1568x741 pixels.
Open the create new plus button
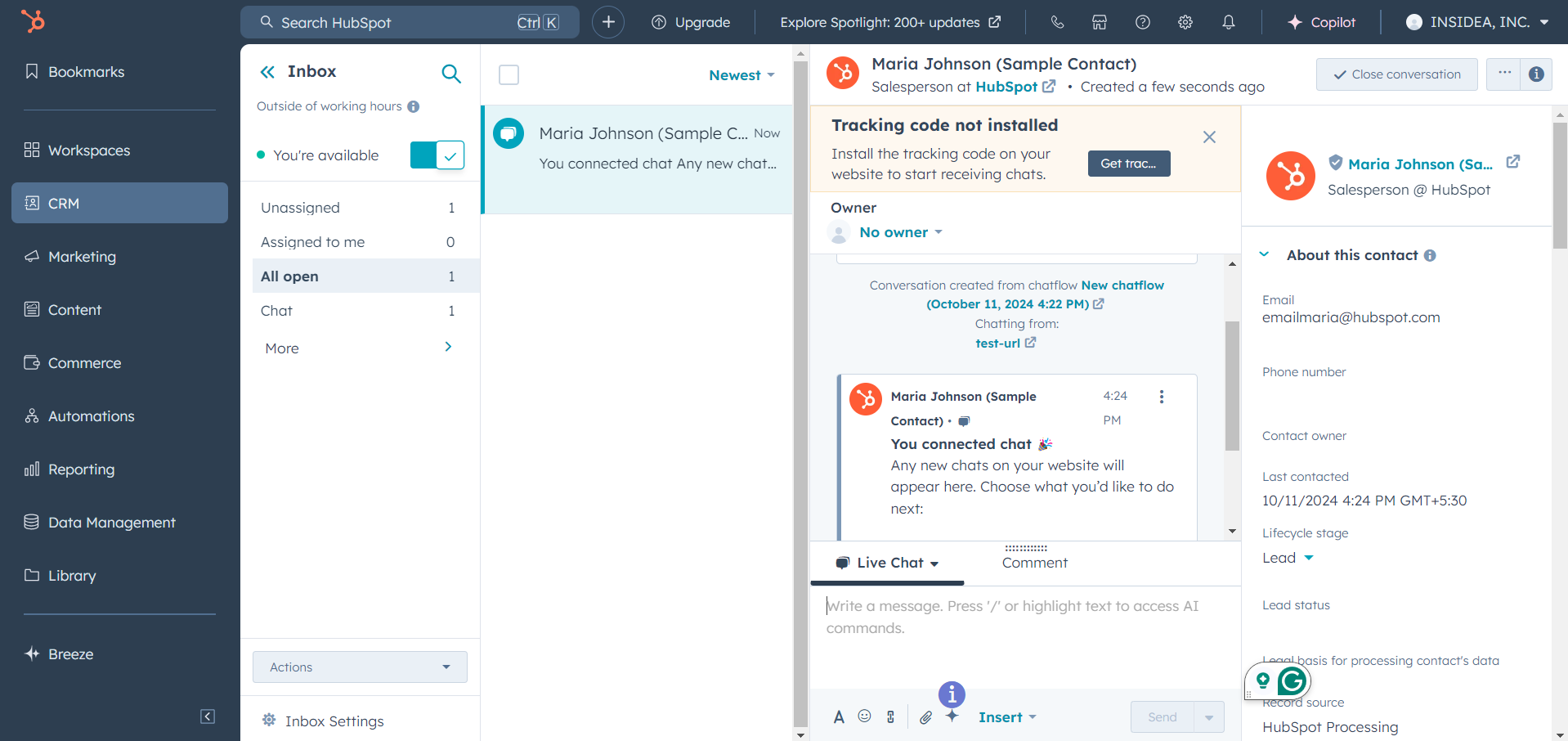[x=608, y=22]
